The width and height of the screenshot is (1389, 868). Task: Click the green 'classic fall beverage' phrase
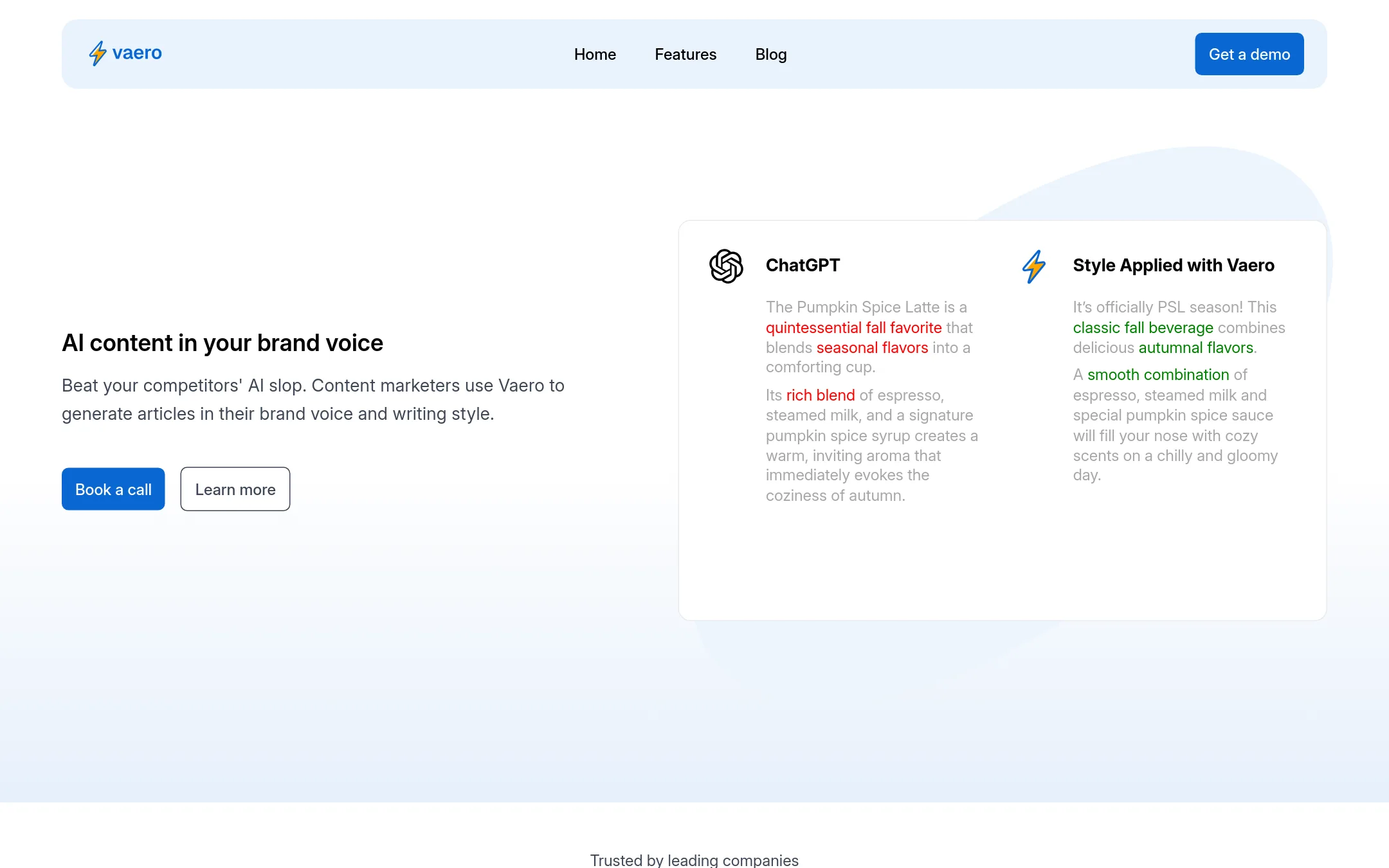click(1143, 328)
